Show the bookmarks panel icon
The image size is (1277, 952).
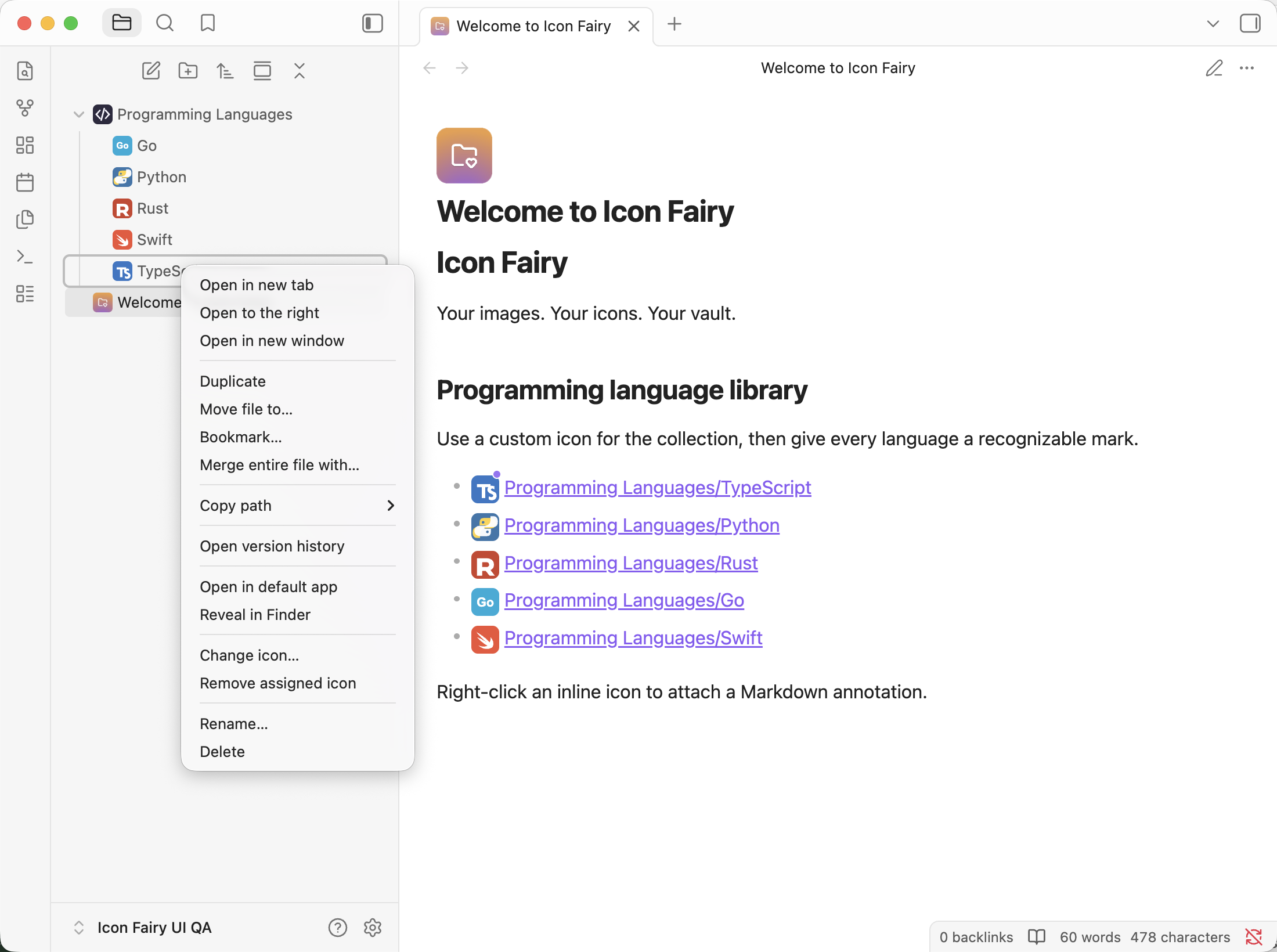point(208,23)
